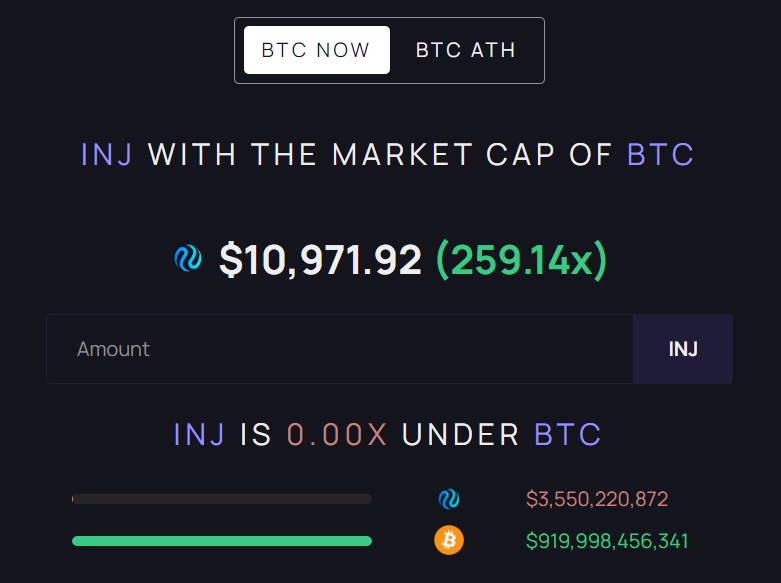Click the Injective logo beside $10,971.92

click(x=188, y=259)
